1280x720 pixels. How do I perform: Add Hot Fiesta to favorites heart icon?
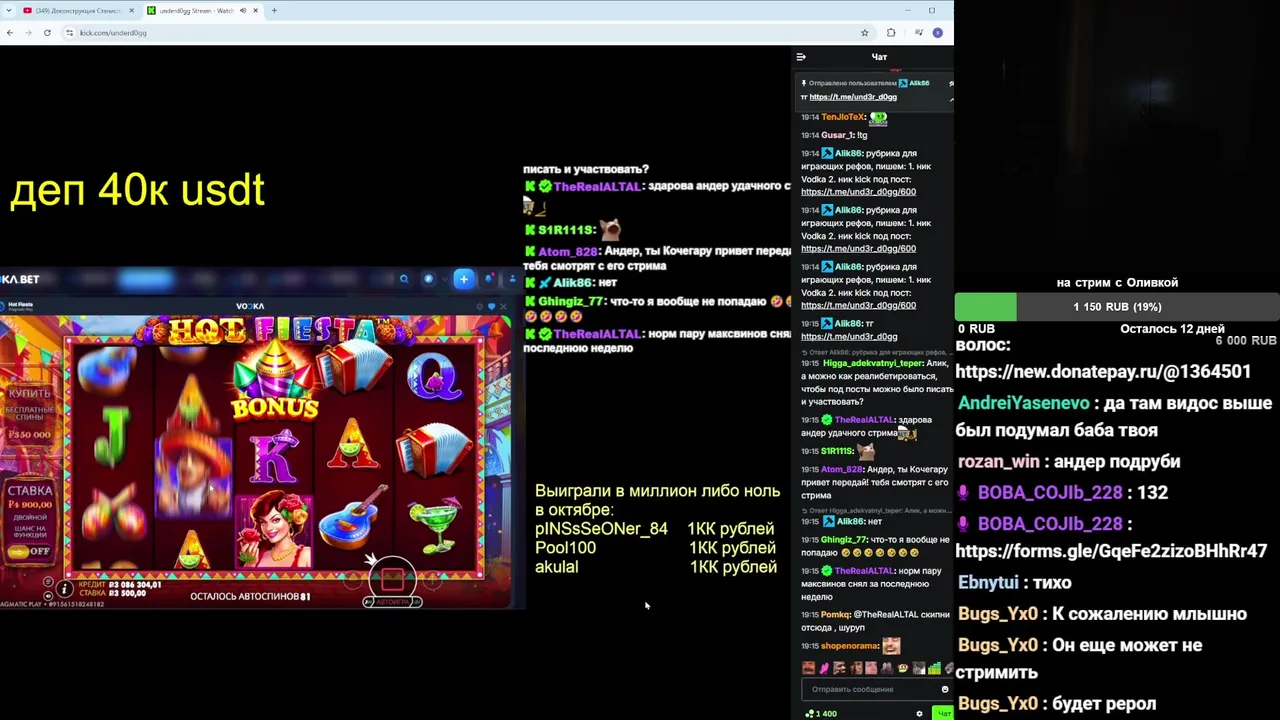(491, 306)
